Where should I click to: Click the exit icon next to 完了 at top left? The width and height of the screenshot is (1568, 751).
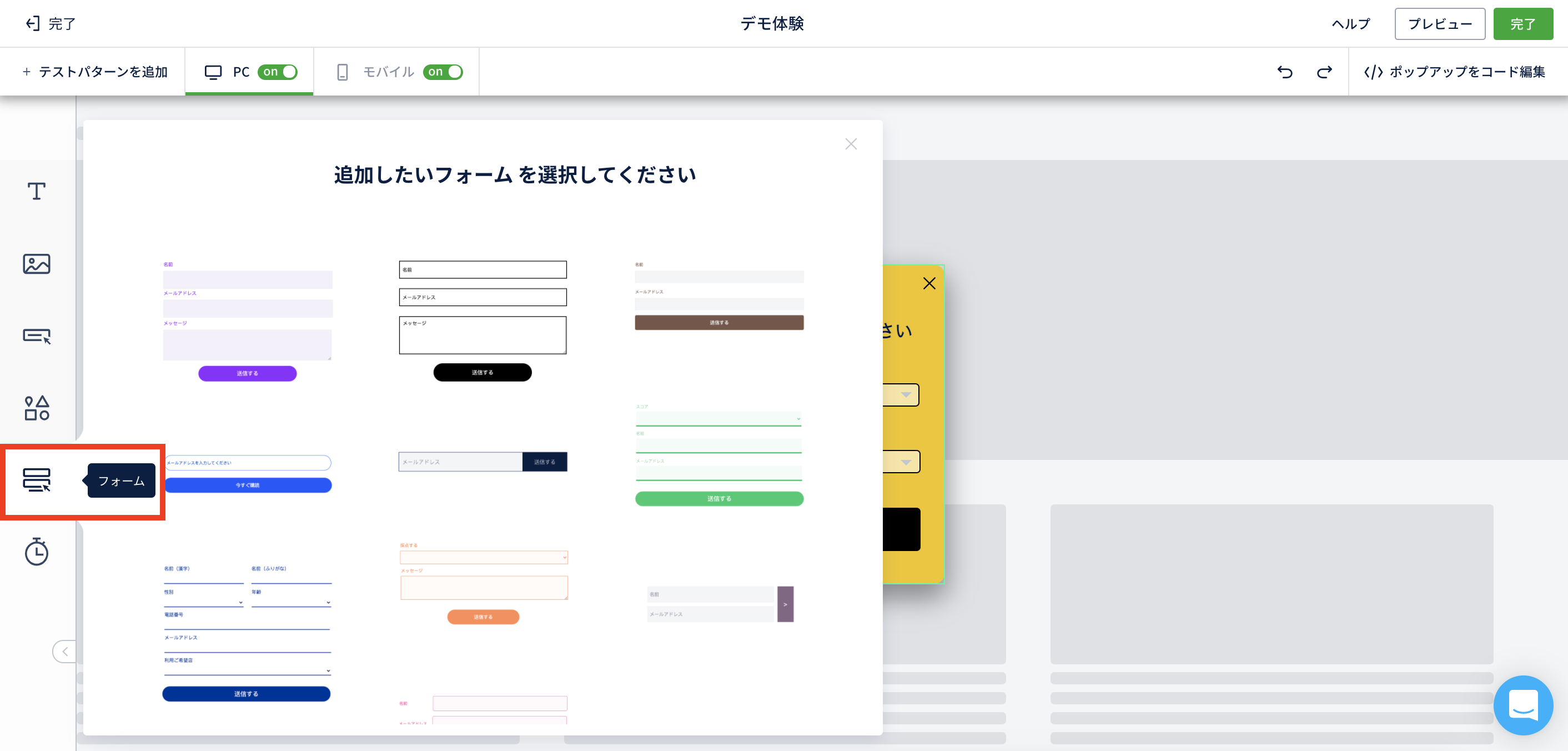tap(32, 24)
